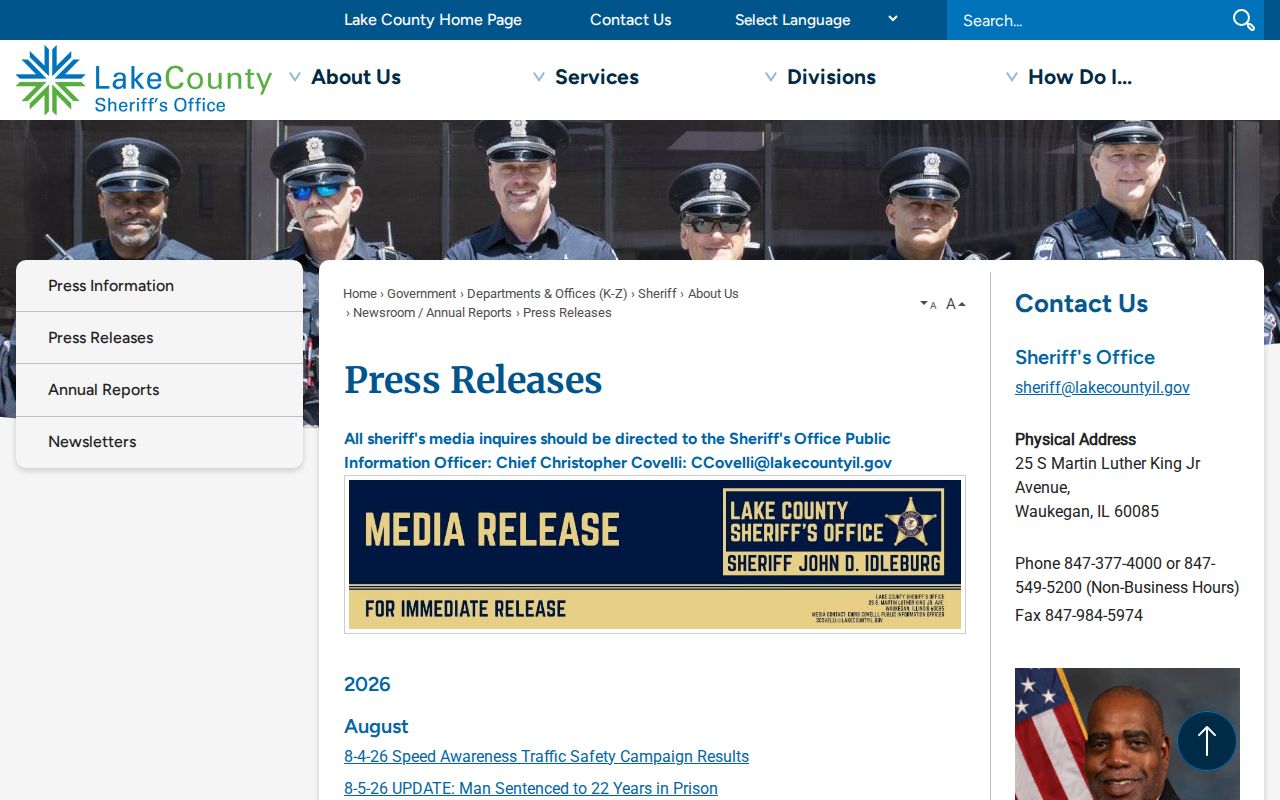Click the Sheriff breadcrumb
Screen dimensions: 1280x800
pos(657,294)
